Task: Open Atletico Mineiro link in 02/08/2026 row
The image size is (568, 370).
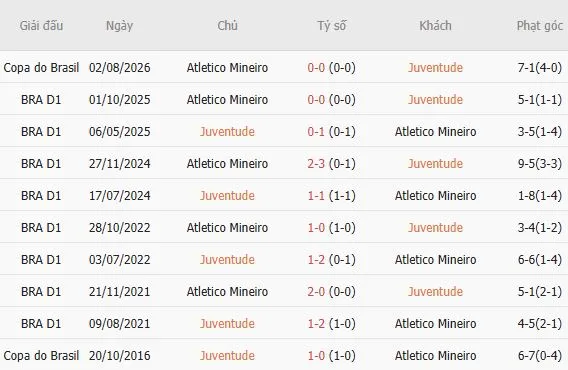Action: click(x=227, y=68)
